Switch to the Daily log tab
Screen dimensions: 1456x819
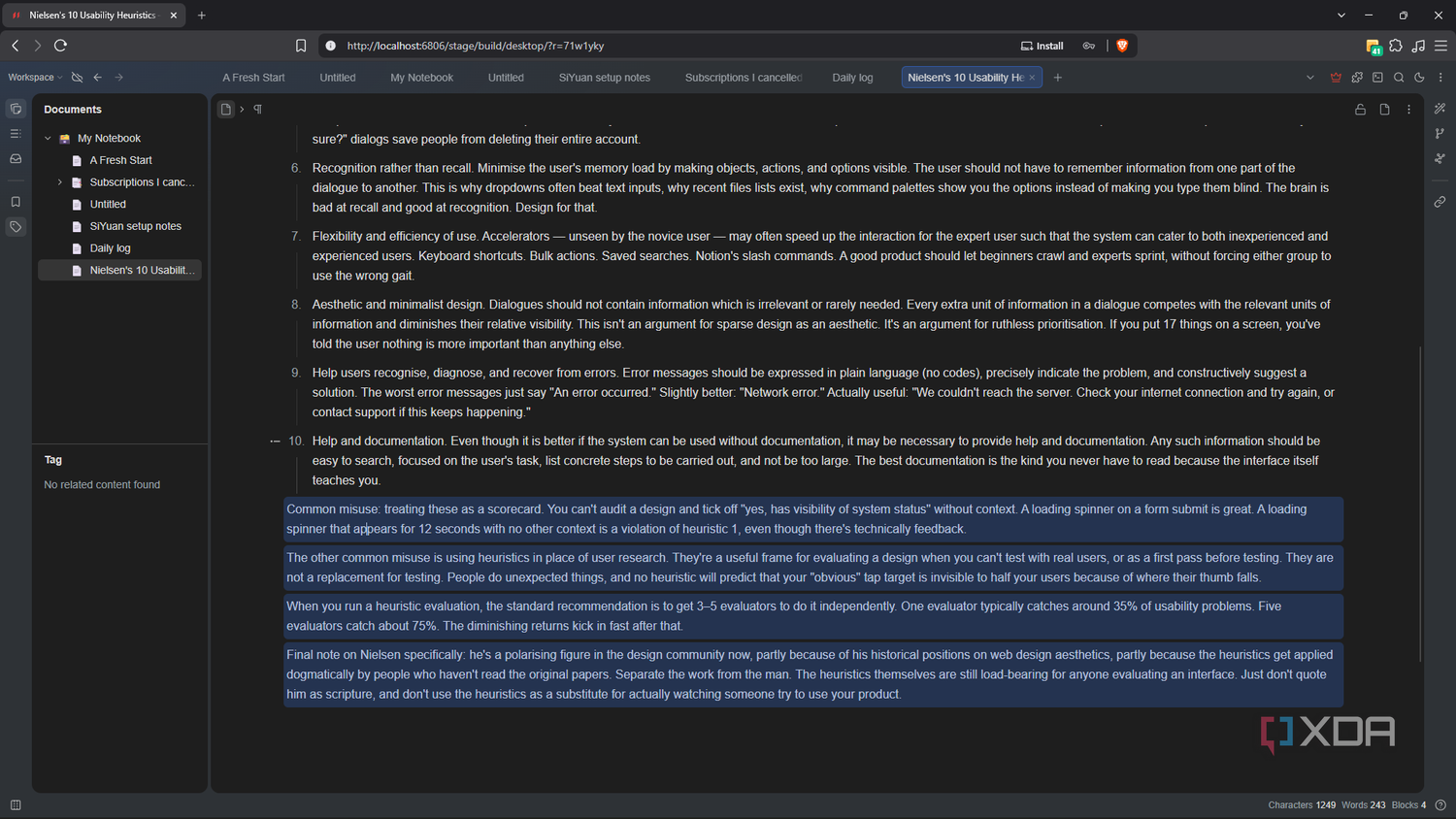coord(852,78)
